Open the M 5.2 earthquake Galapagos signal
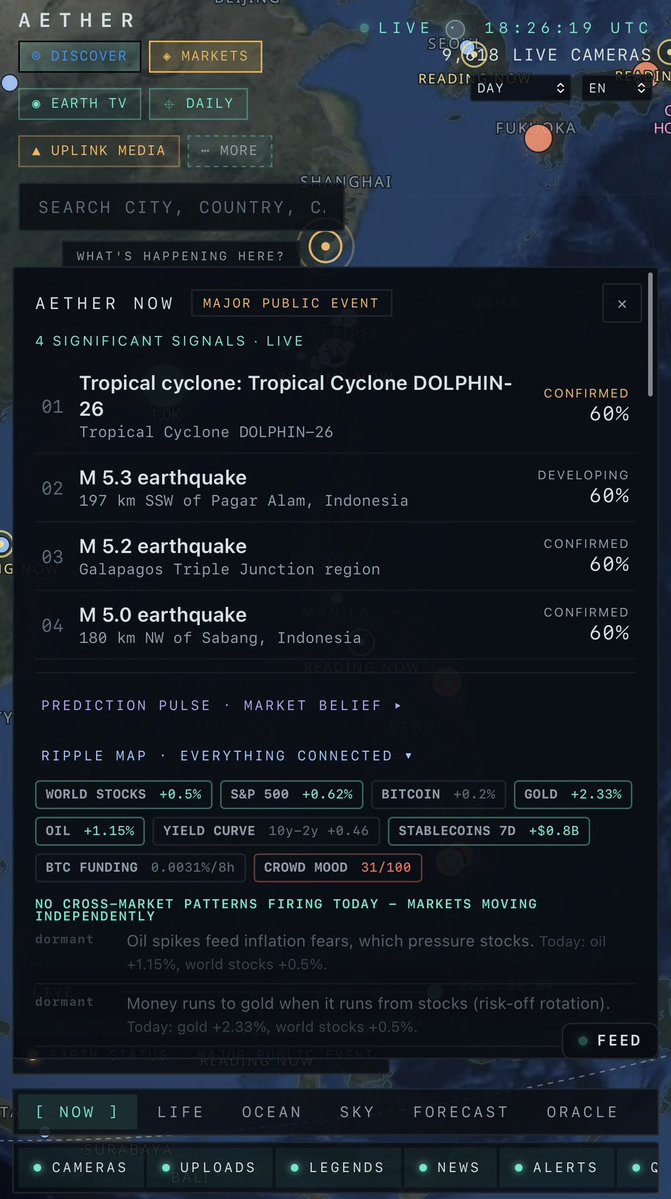 click(335, 557)
